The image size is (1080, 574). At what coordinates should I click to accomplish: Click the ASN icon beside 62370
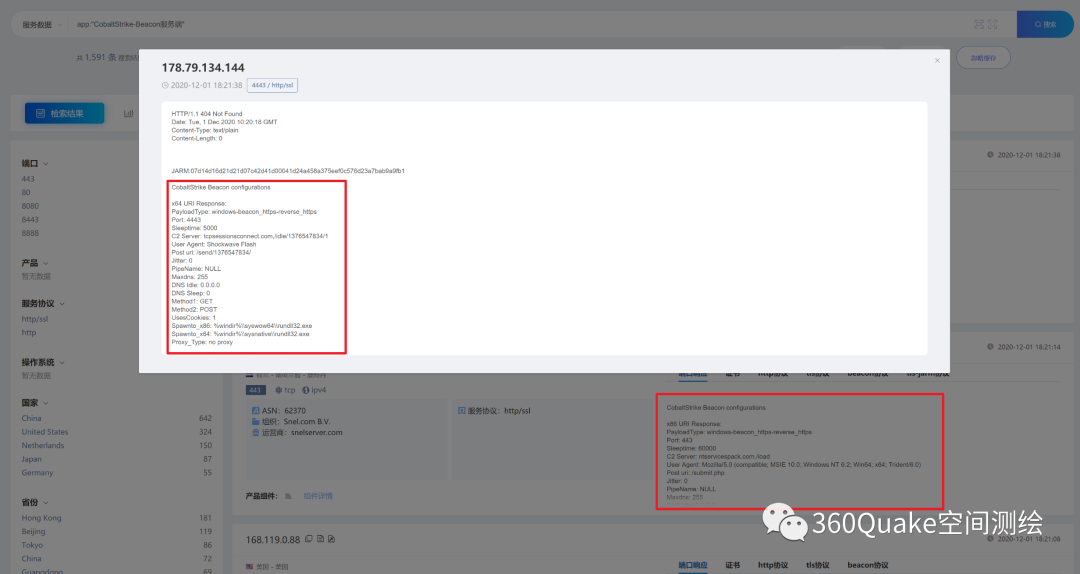coord(256,411)
